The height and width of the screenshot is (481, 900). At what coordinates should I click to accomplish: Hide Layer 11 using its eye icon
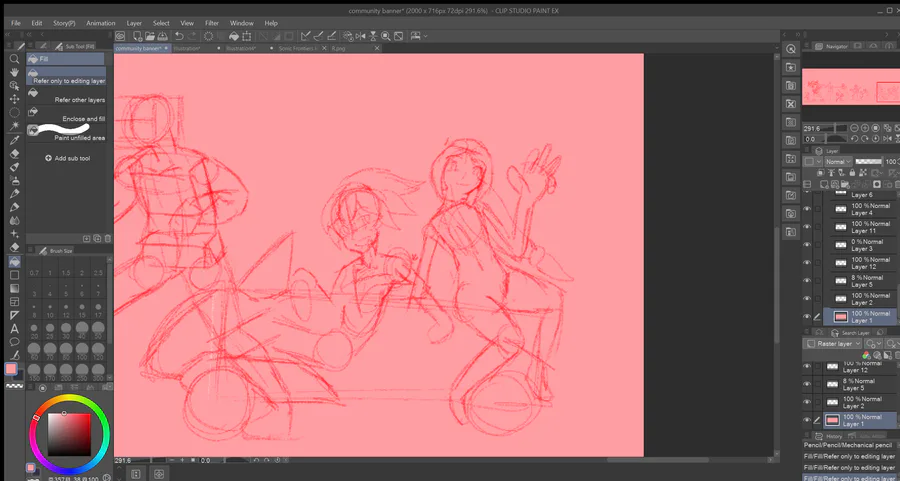[x=807, y=227]
